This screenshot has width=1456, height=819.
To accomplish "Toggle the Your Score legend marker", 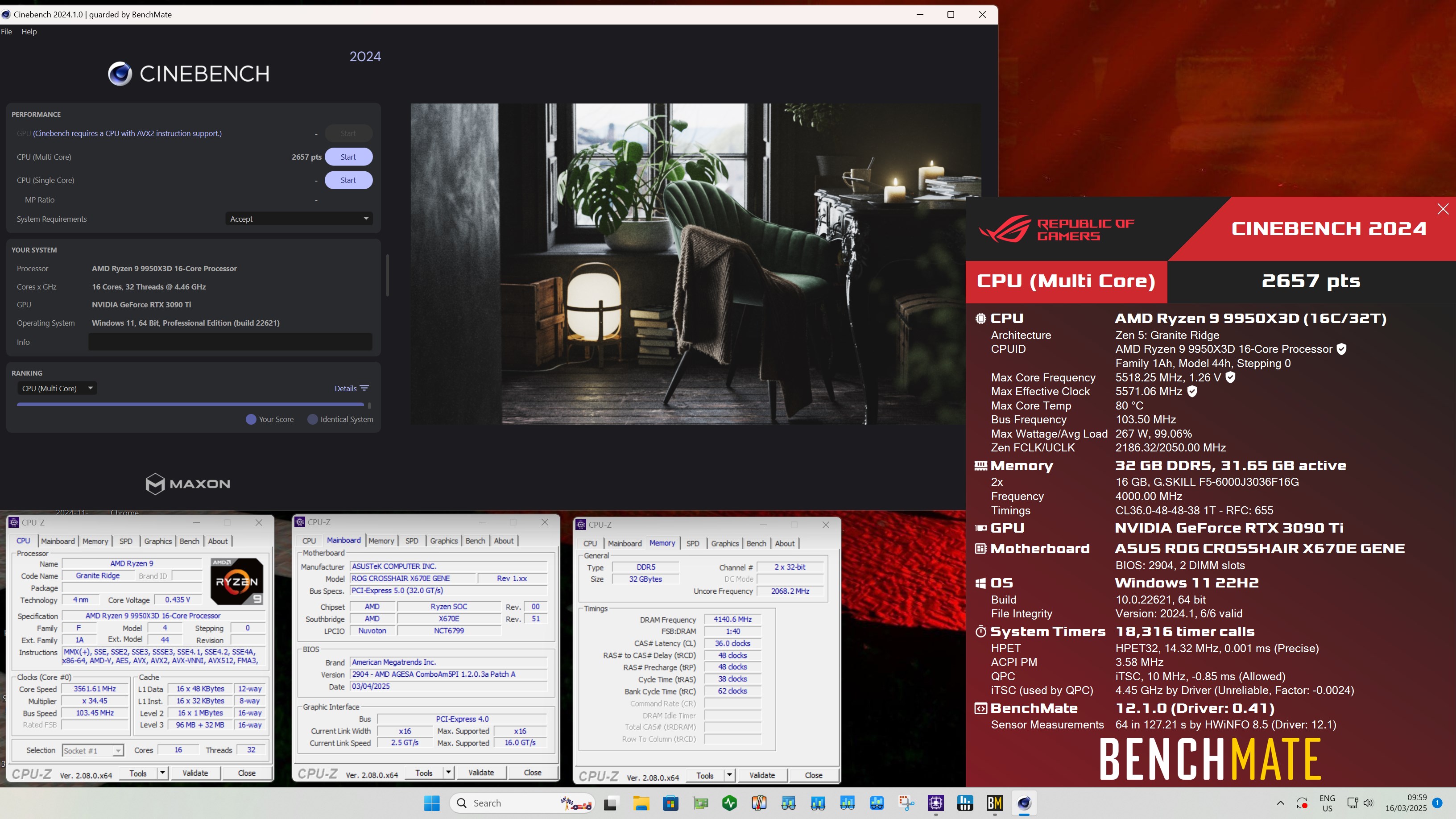I will tap(251, 419).
